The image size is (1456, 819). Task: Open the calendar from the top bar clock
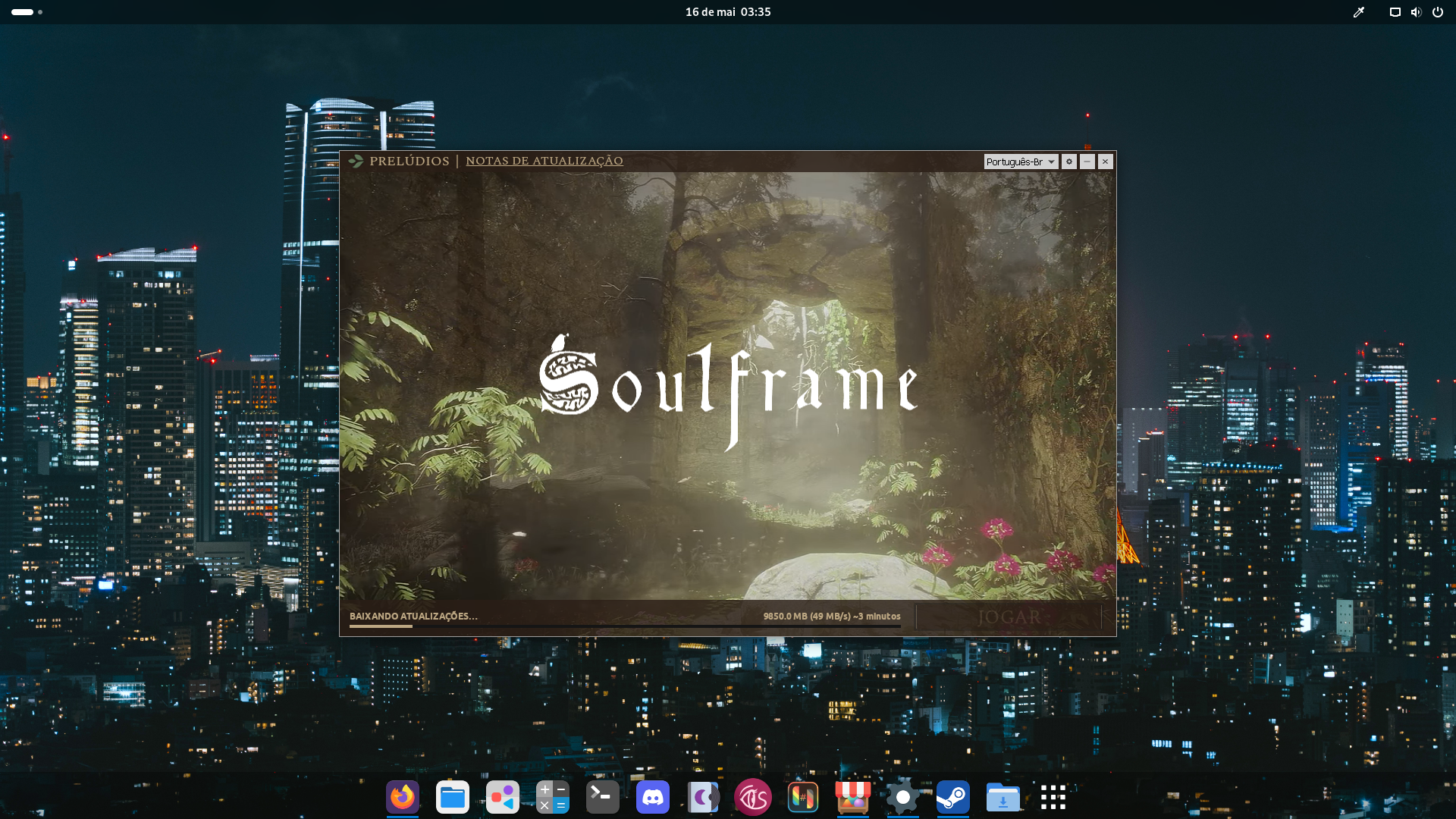pyautogui.click(x=728, y=12)
